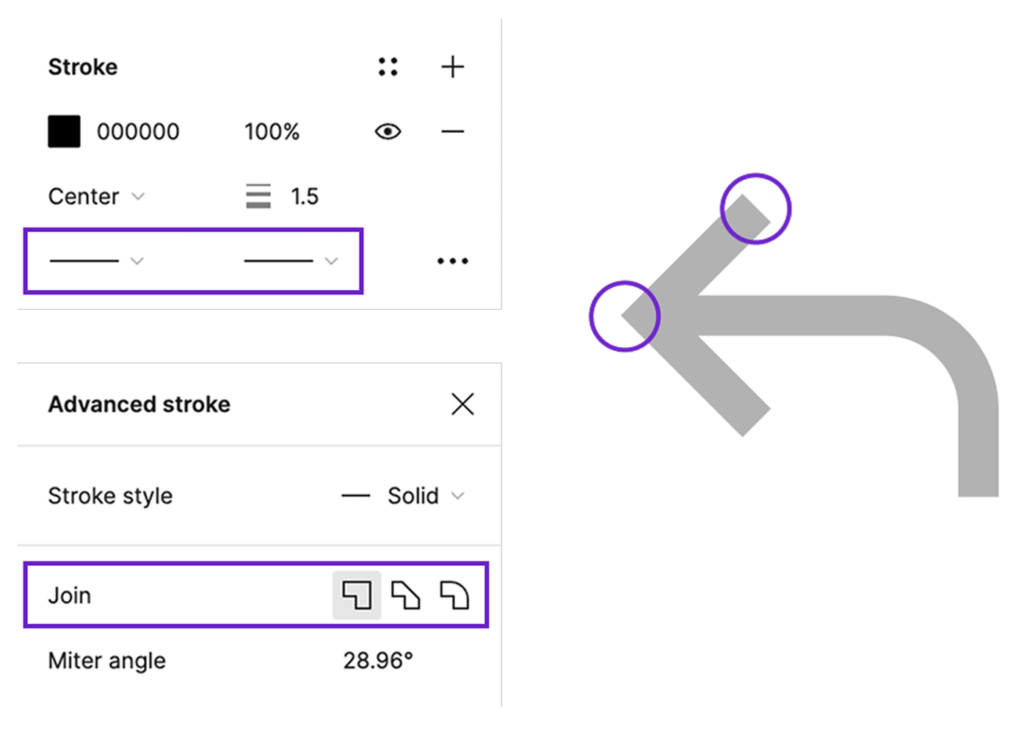Click the 000000 hex color field

pyautogui.click(x=138, y=131)
